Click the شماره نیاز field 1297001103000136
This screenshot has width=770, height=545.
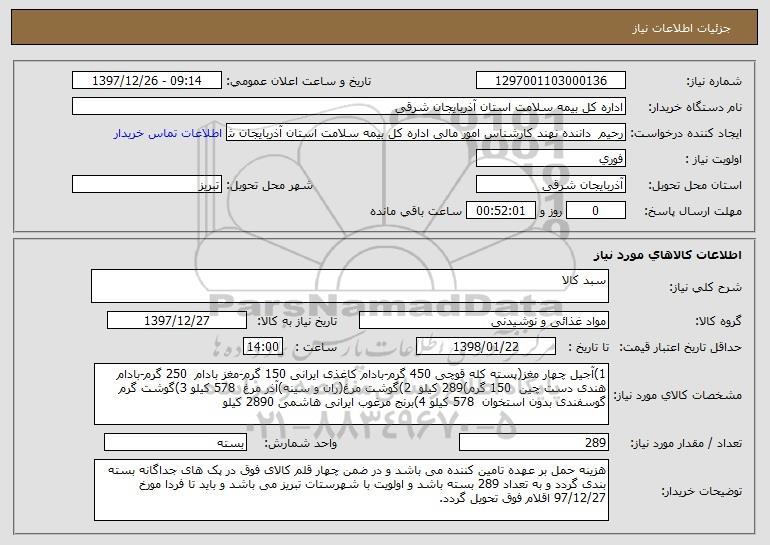[x=550, y=81]
